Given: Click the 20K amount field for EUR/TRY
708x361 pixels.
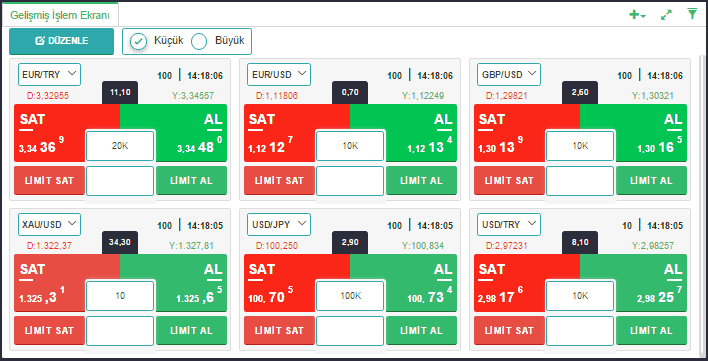Looking at the screenshot, I should tap(120, 146).
